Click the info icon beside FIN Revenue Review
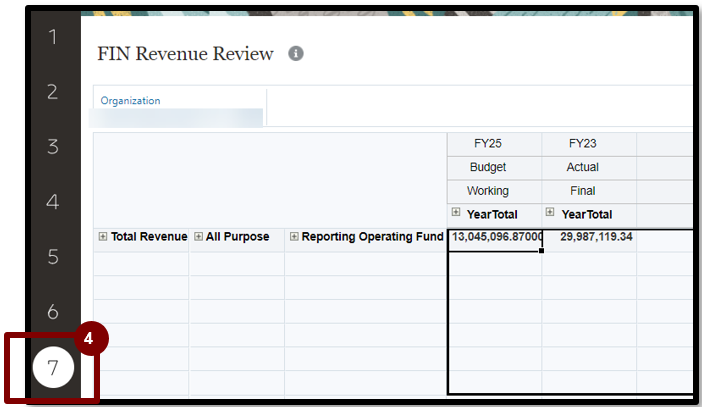The height and width of the screenshot is (407, 702). [296, 54]
